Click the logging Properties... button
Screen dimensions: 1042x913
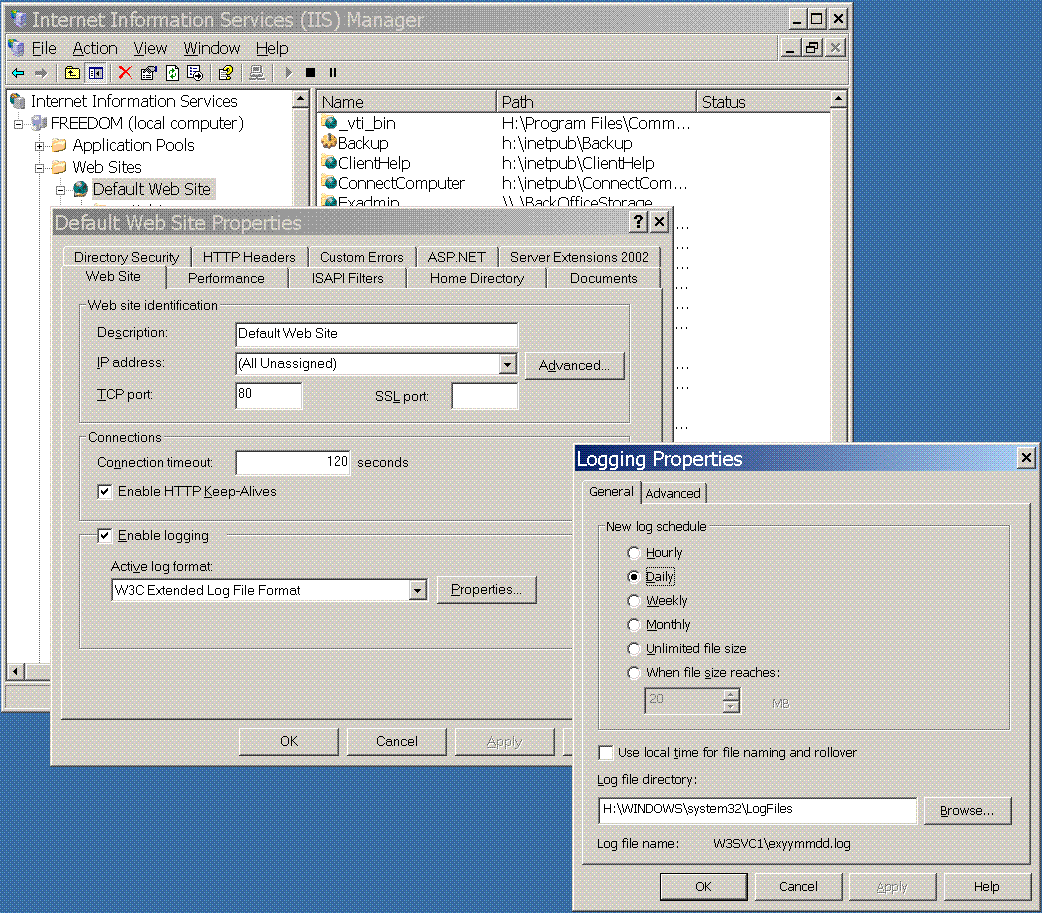click(486, 589)
